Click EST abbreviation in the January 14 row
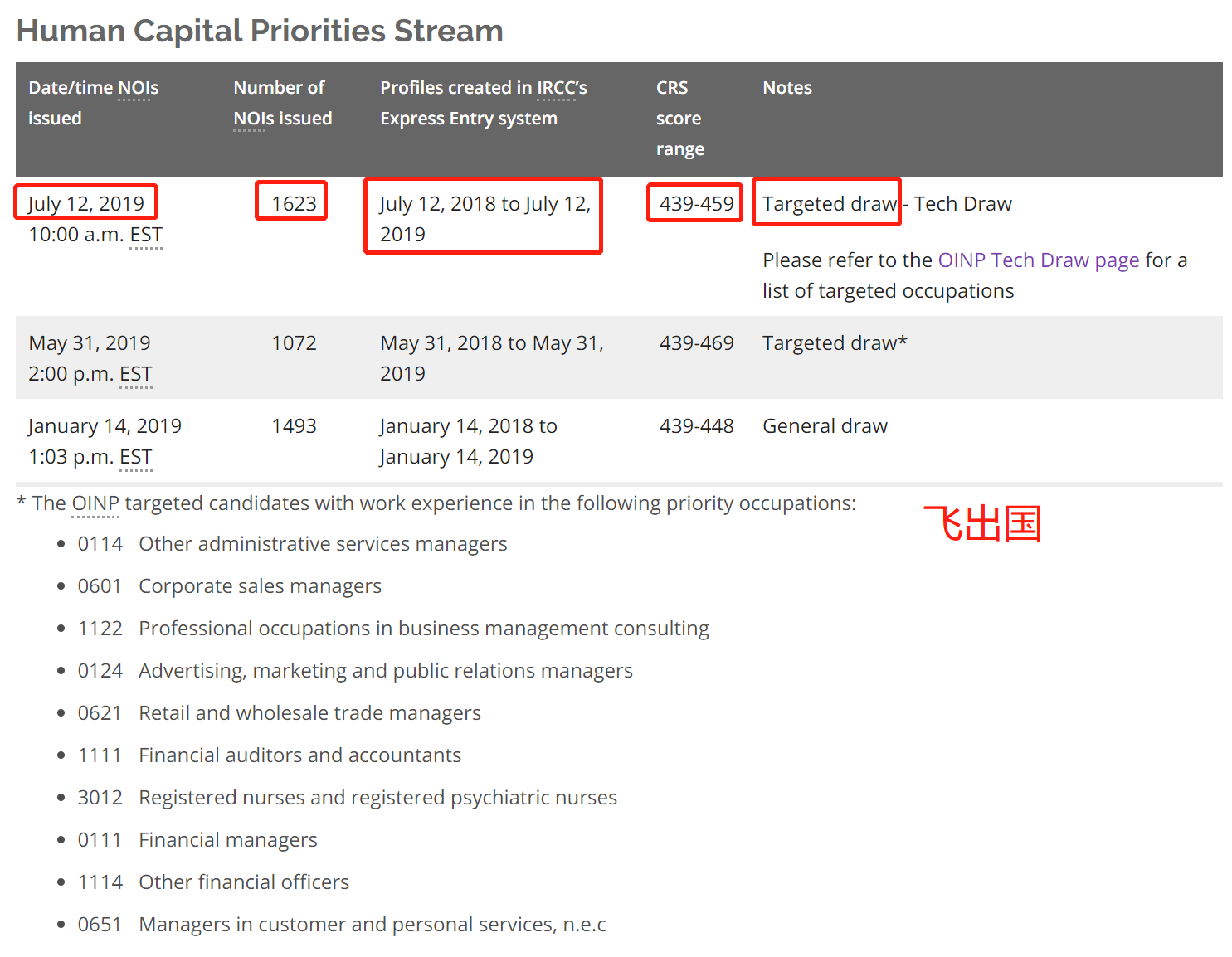Screen dimensions: 1232x957 pyautogui.click(x=136, y=457)
